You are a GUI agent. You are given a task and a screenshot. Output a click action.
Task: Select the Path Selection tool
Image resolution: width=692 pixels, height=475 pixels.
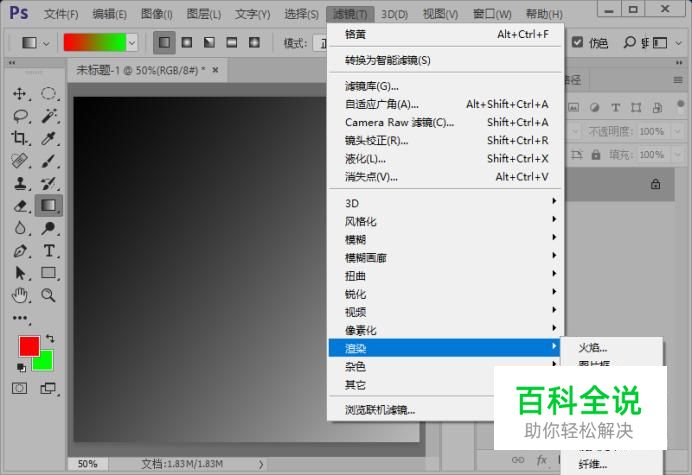pyautogui.click(x=20, y=273)
